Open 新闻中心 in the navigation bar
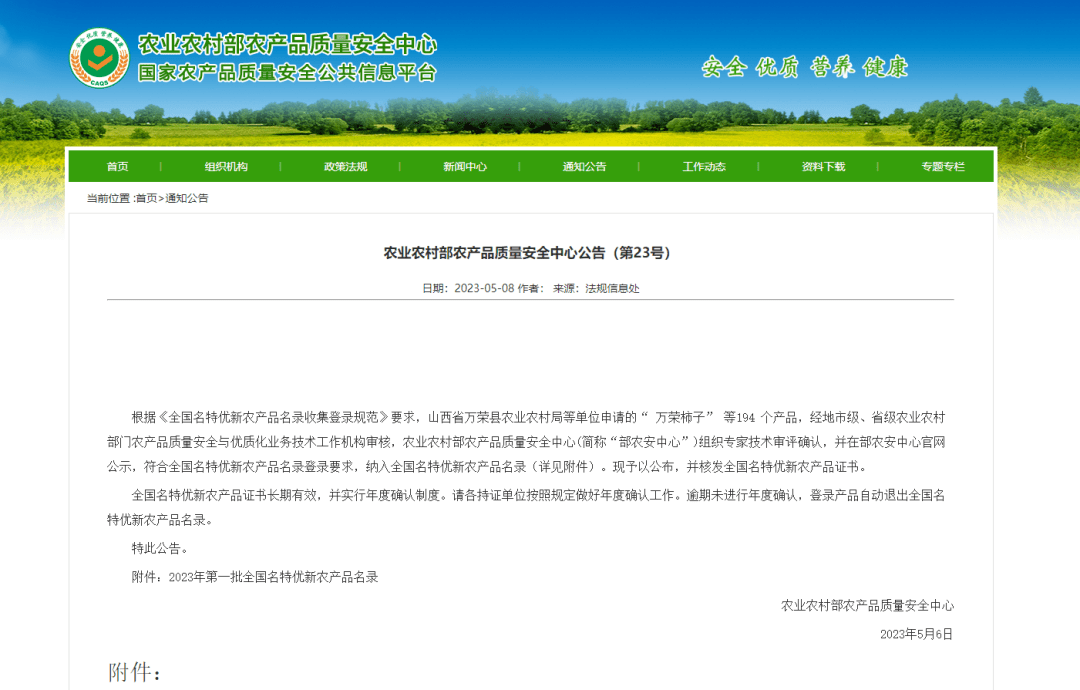The image size is (1080, 690). (x=465, y=167)
